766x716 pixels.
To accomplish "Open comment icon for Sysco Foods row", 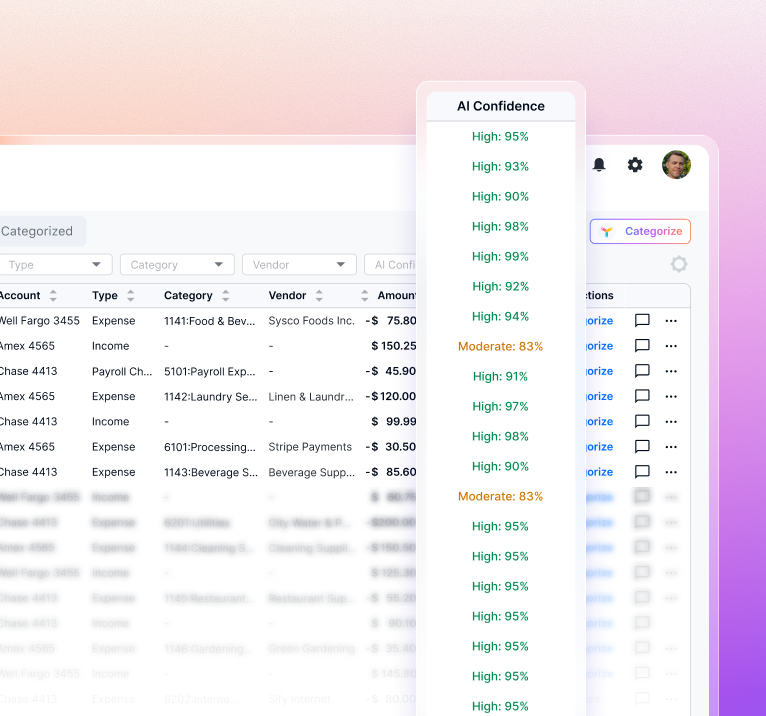I will (642, 321).
